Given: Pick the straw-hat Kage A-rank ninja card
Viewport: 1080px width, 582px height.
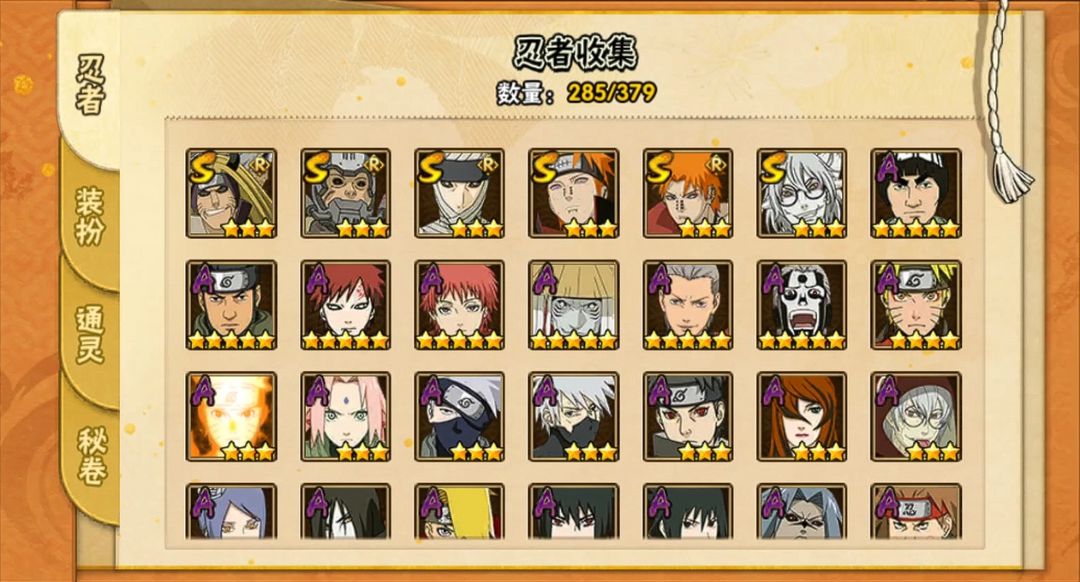Looking at the screenshot, I should pos(573,305).
